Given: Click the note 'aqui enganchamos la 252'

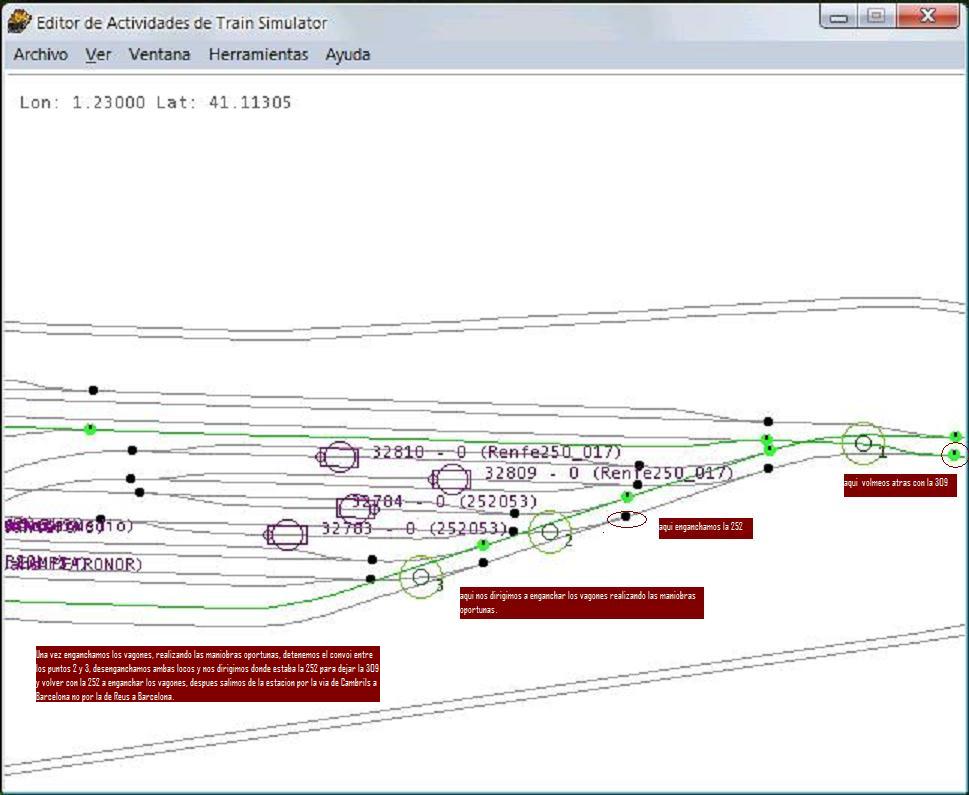Looking at the screenshot, I should click(x=705, y=528).
